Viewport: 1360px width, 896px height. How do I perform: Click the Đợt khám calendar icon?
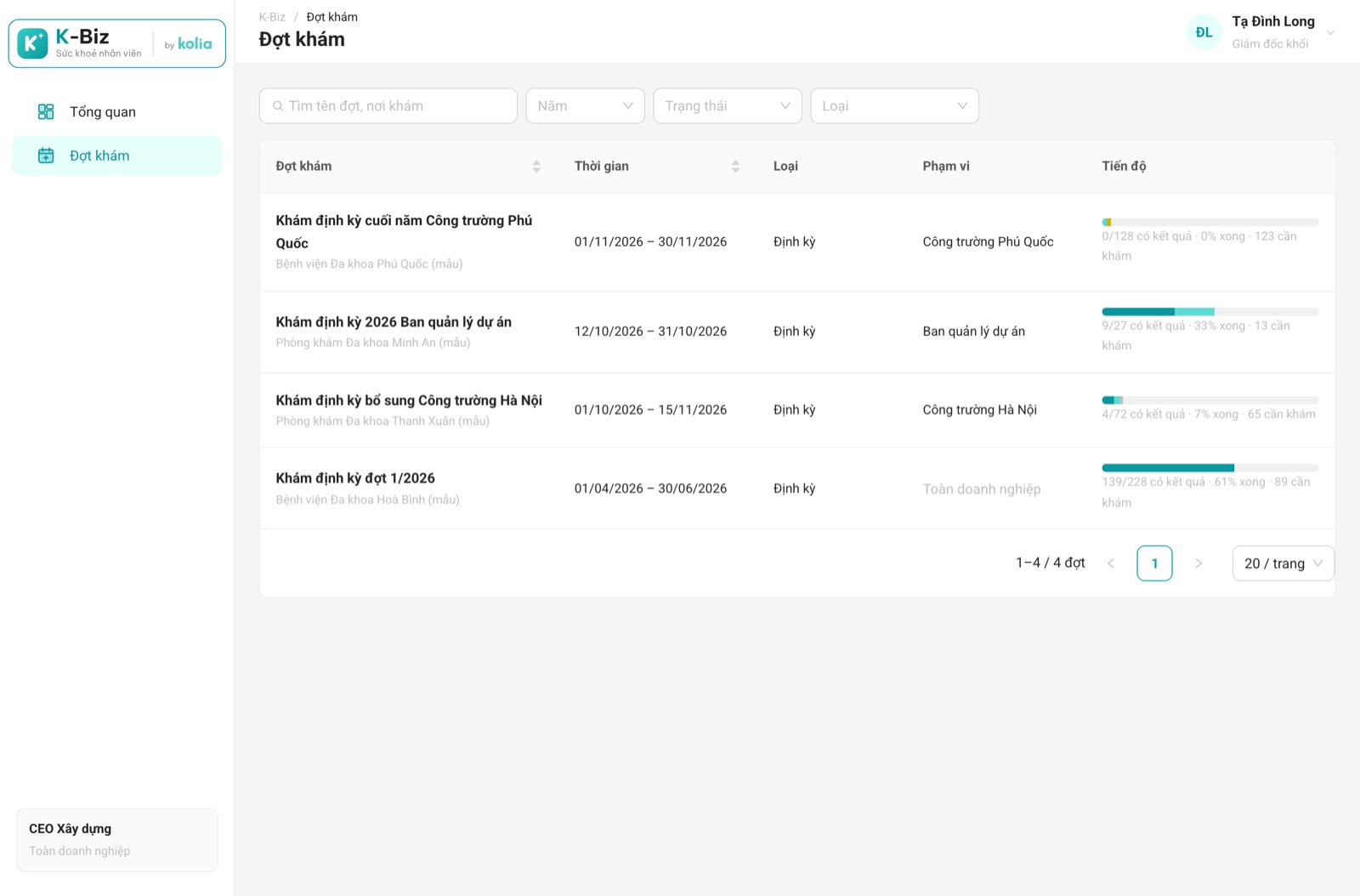(x=46, y=156)
